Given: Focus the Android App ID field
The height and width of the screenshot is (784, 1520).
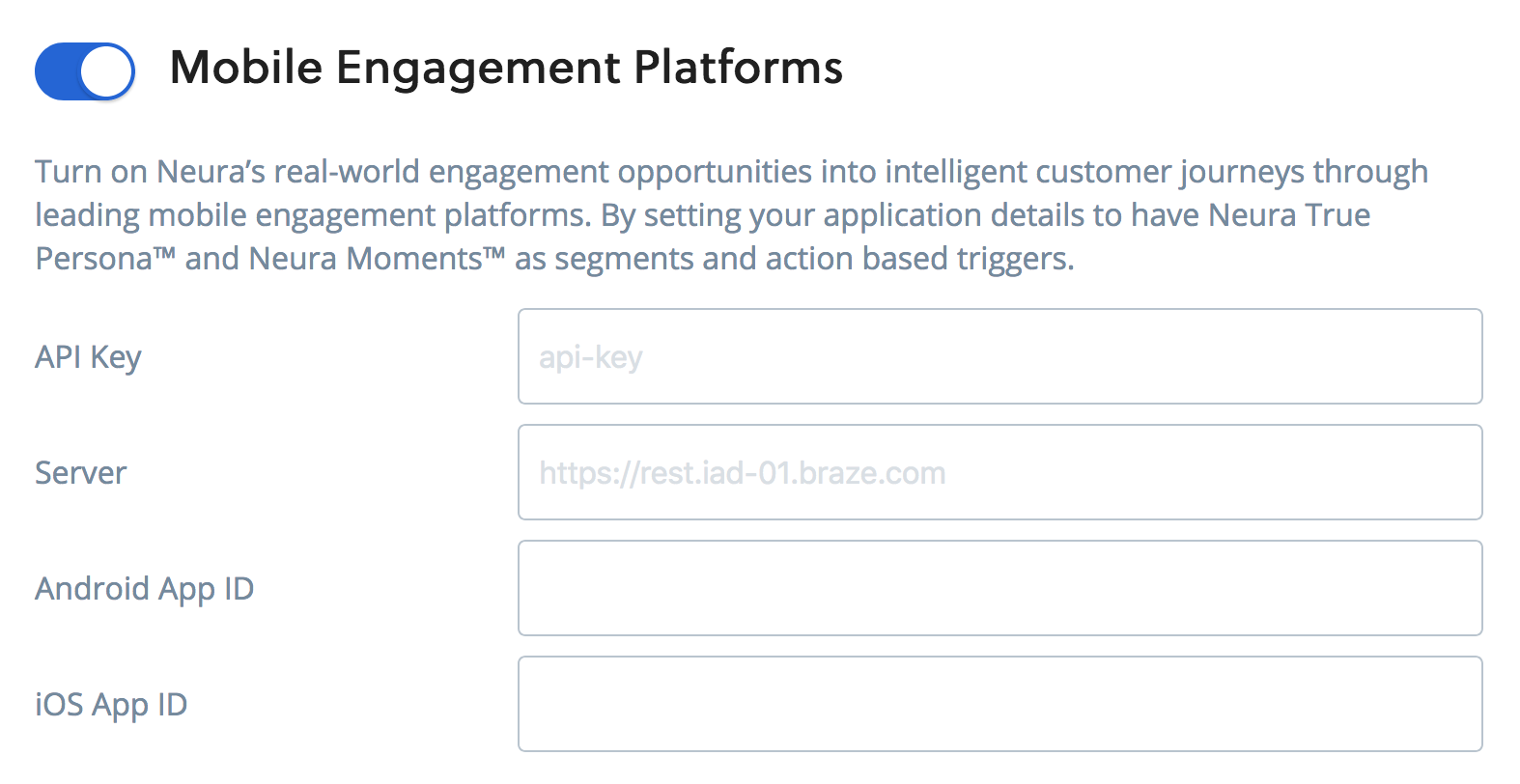Looking at the screenshot, I should pyautogui.click(x=999, y=588).
